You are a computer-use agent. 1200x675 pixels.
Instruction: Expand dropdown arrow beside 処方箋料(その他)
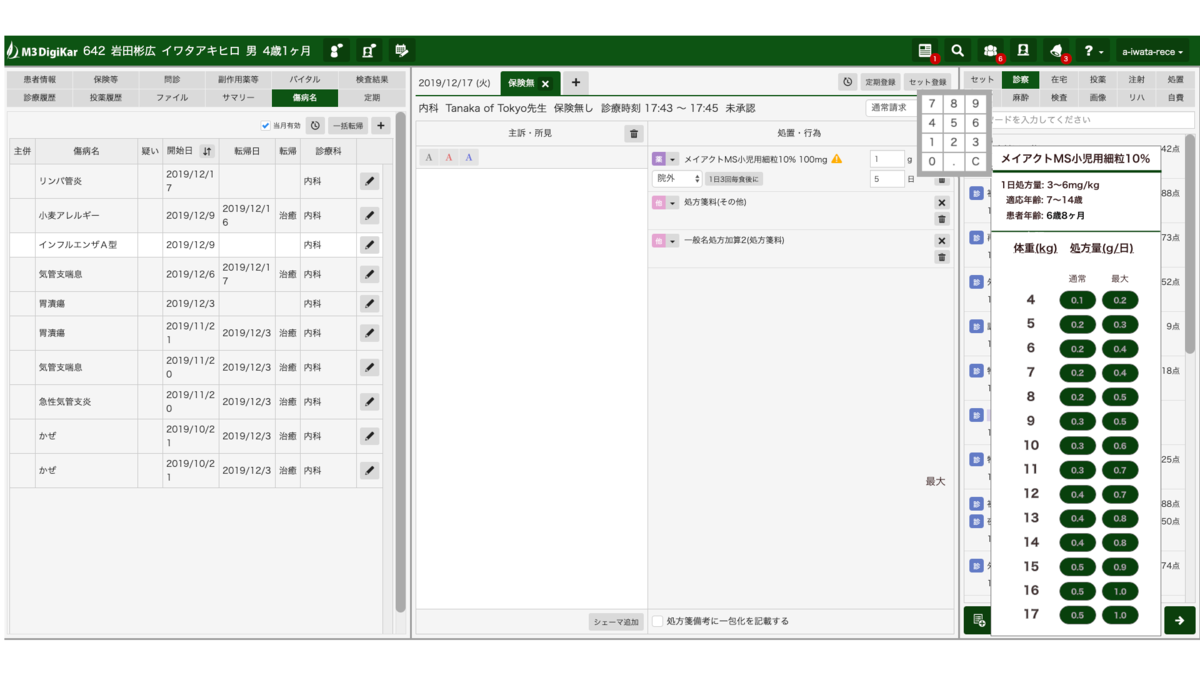(x=673, y=203)
